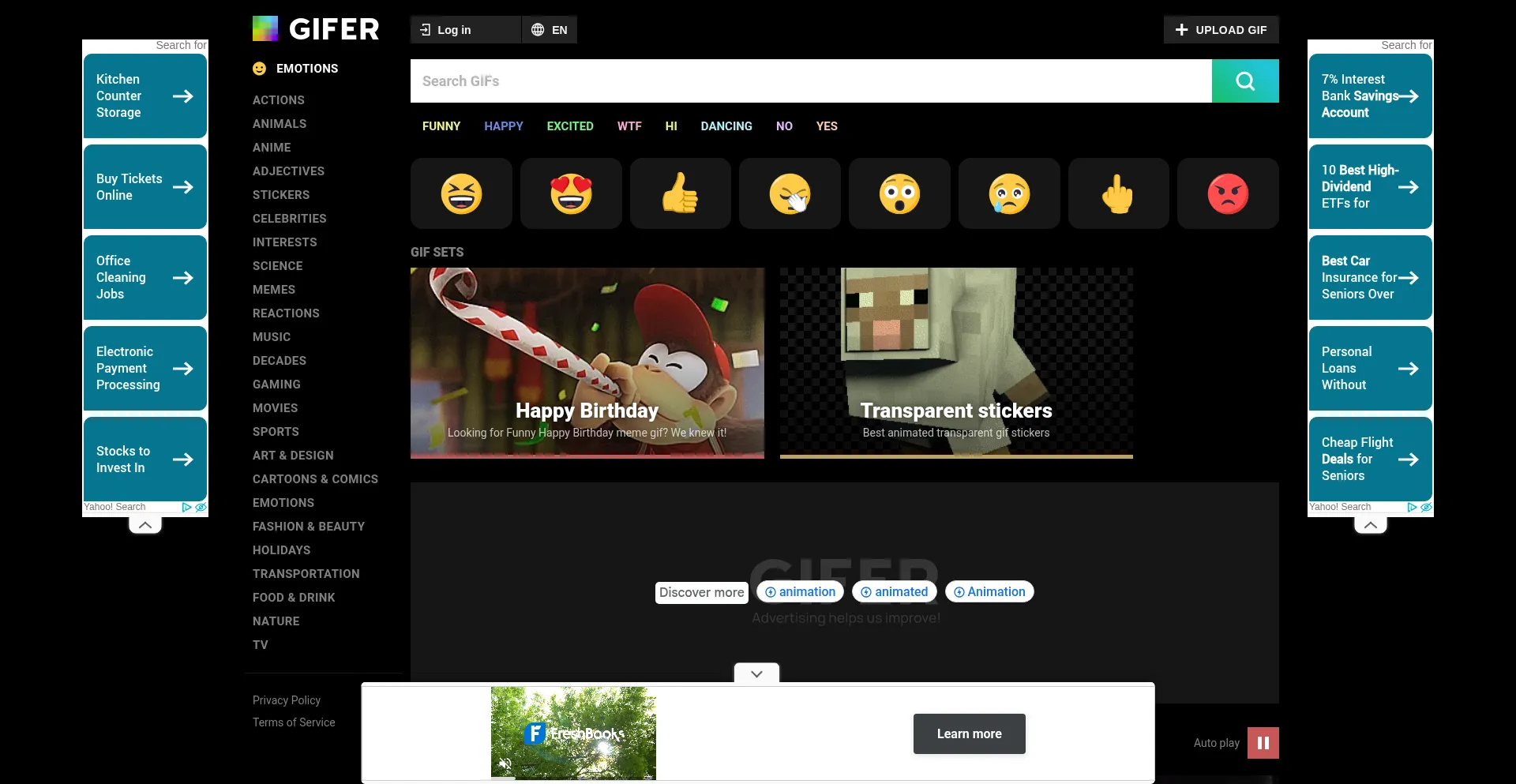Click the search magnifier icon
Image resolution: width=1516 pixels, height=784 pixels.
tap(1244, 81)
